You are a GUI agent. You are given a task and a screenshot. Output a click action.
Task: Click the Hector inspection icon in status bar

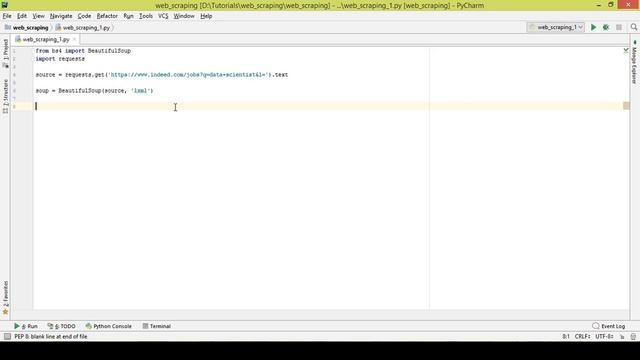point(633,337)
